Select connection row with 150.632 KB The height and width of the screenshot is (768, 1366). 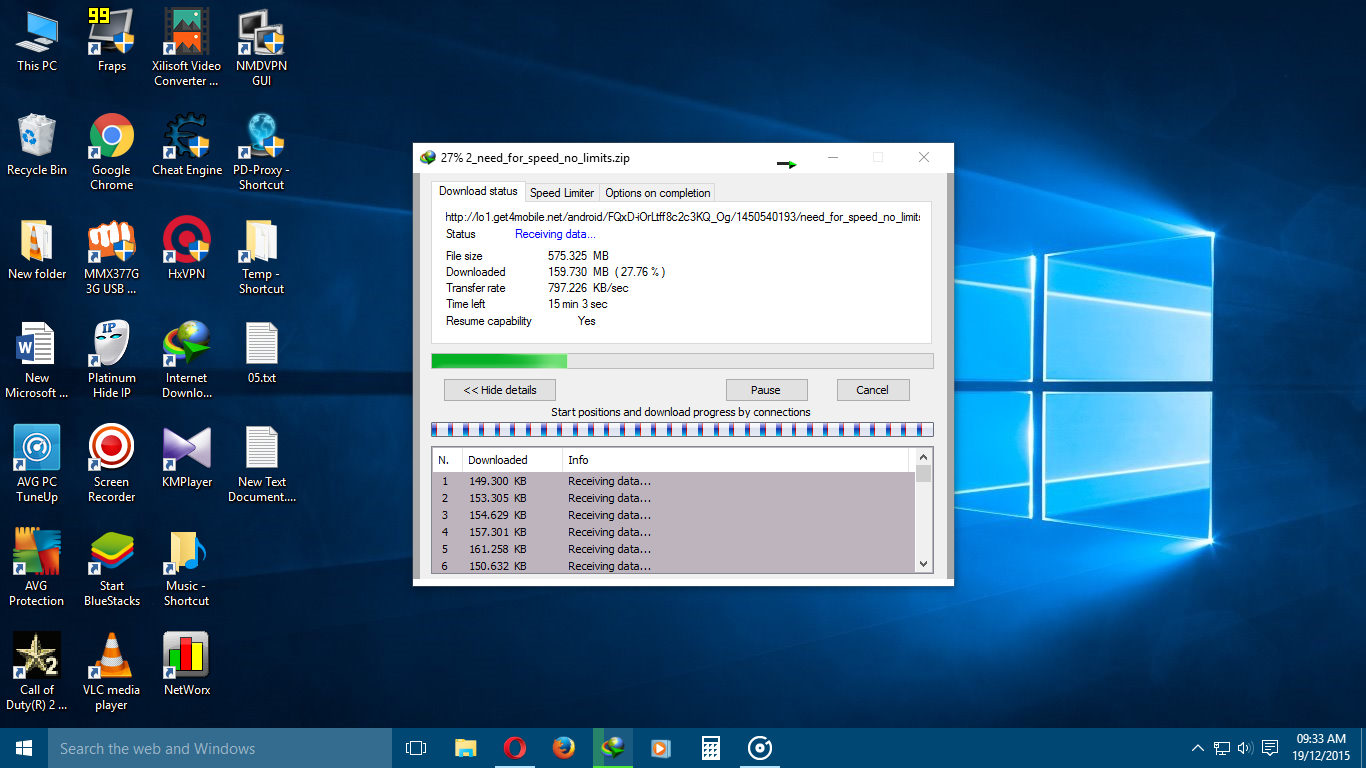[674, 566]
